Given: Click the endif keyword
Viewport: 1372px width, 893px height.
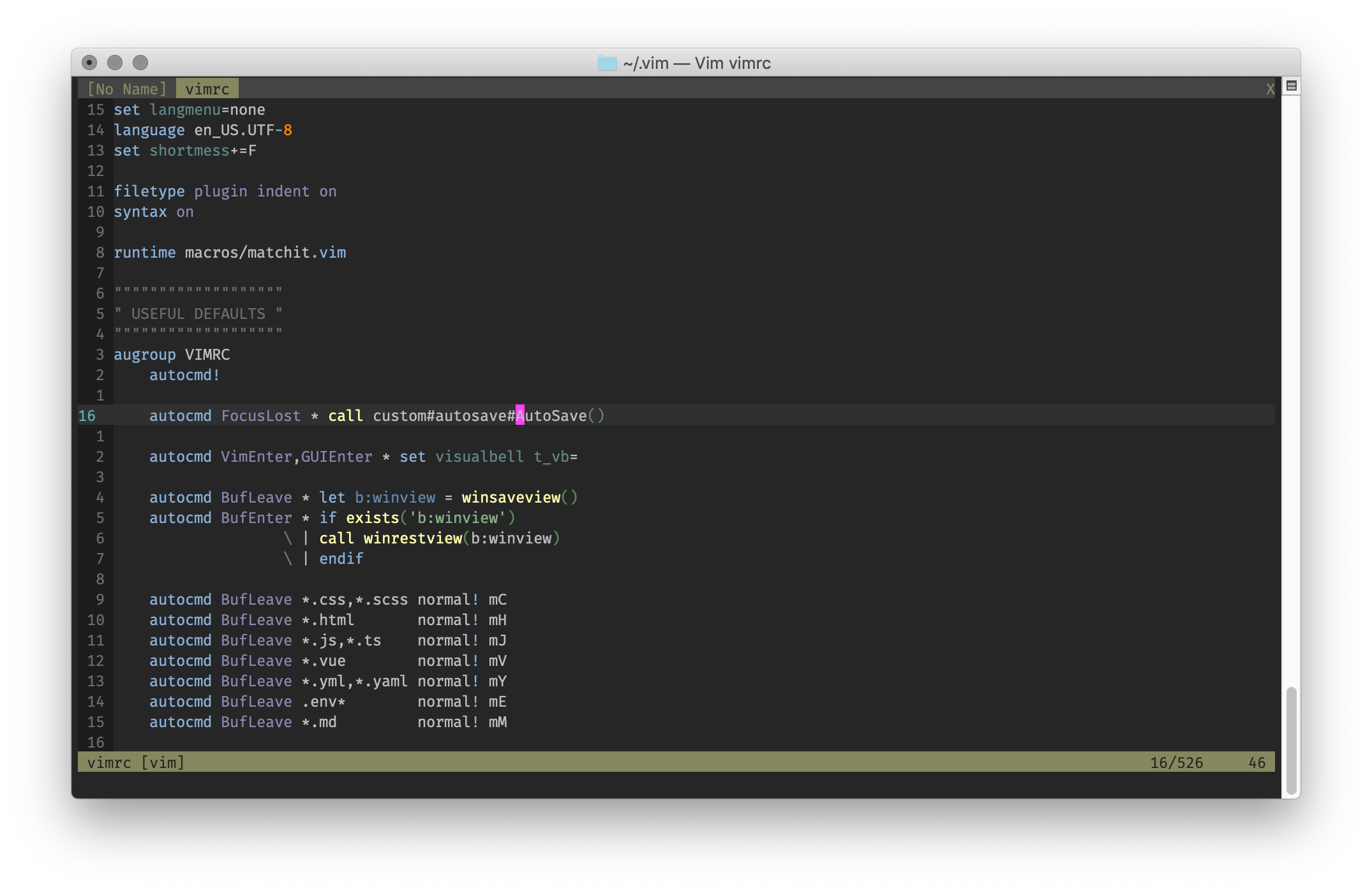Looking at the screenshot, I should pos(341,559).
